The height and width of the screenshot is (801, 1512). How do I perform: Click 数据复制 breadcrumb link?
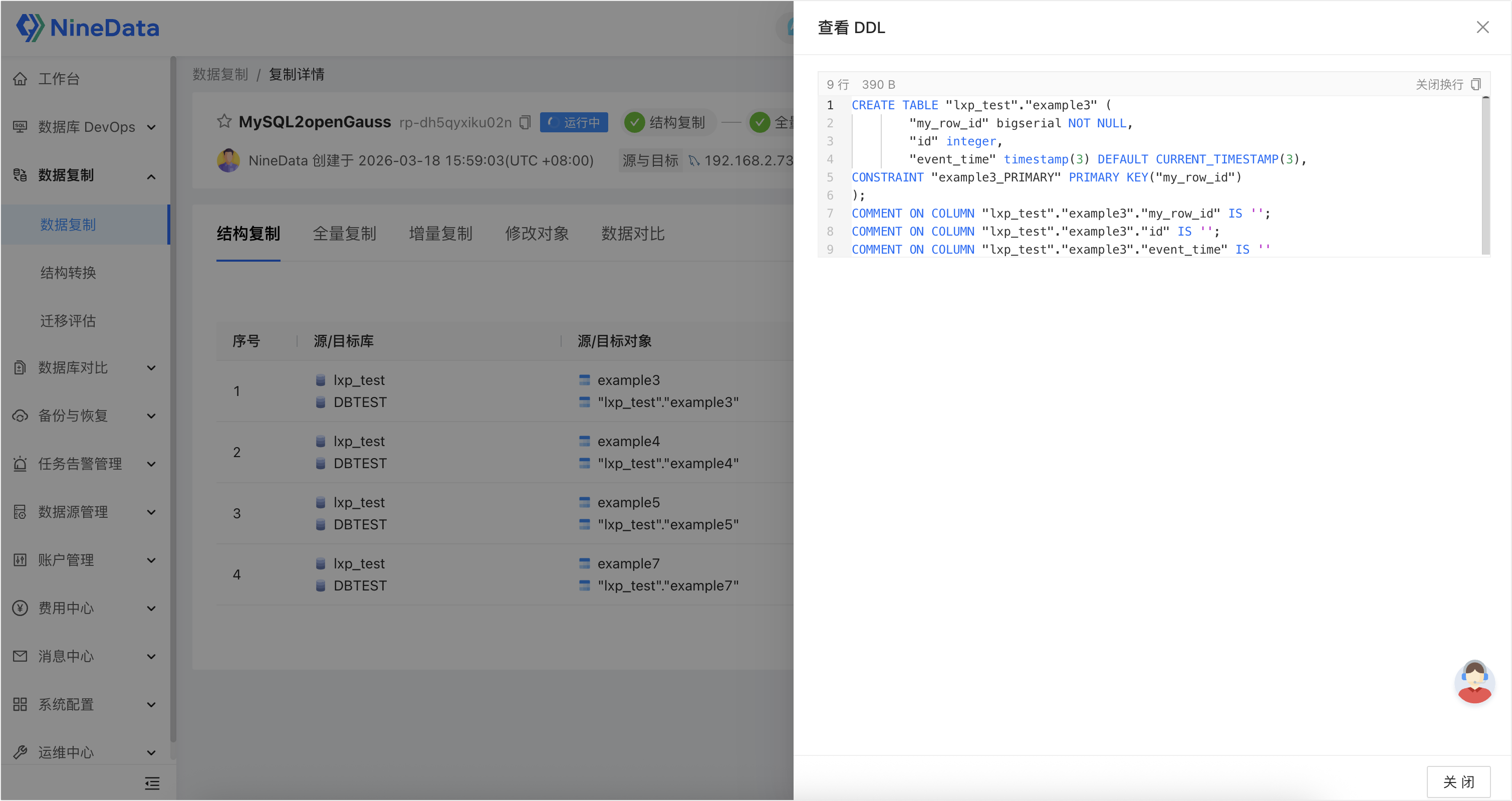tap(220, 75)
